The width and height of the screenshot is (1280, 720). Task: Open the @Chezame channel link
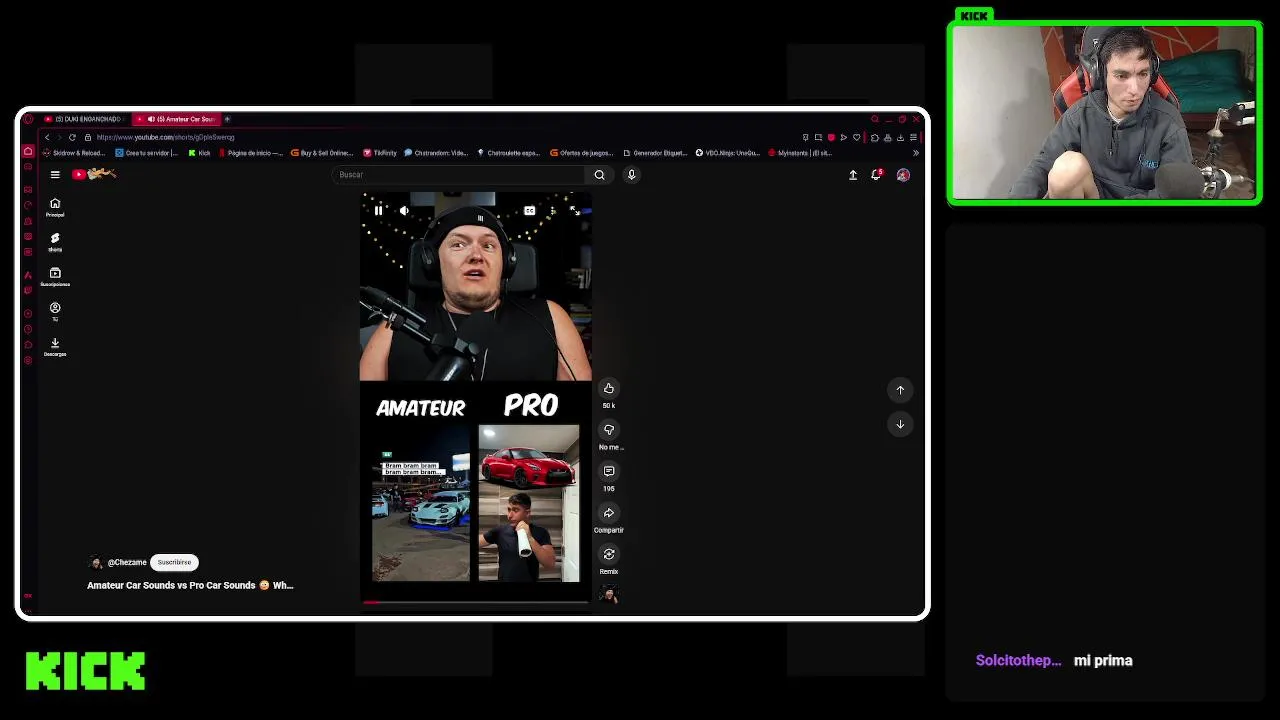point(127,562)
